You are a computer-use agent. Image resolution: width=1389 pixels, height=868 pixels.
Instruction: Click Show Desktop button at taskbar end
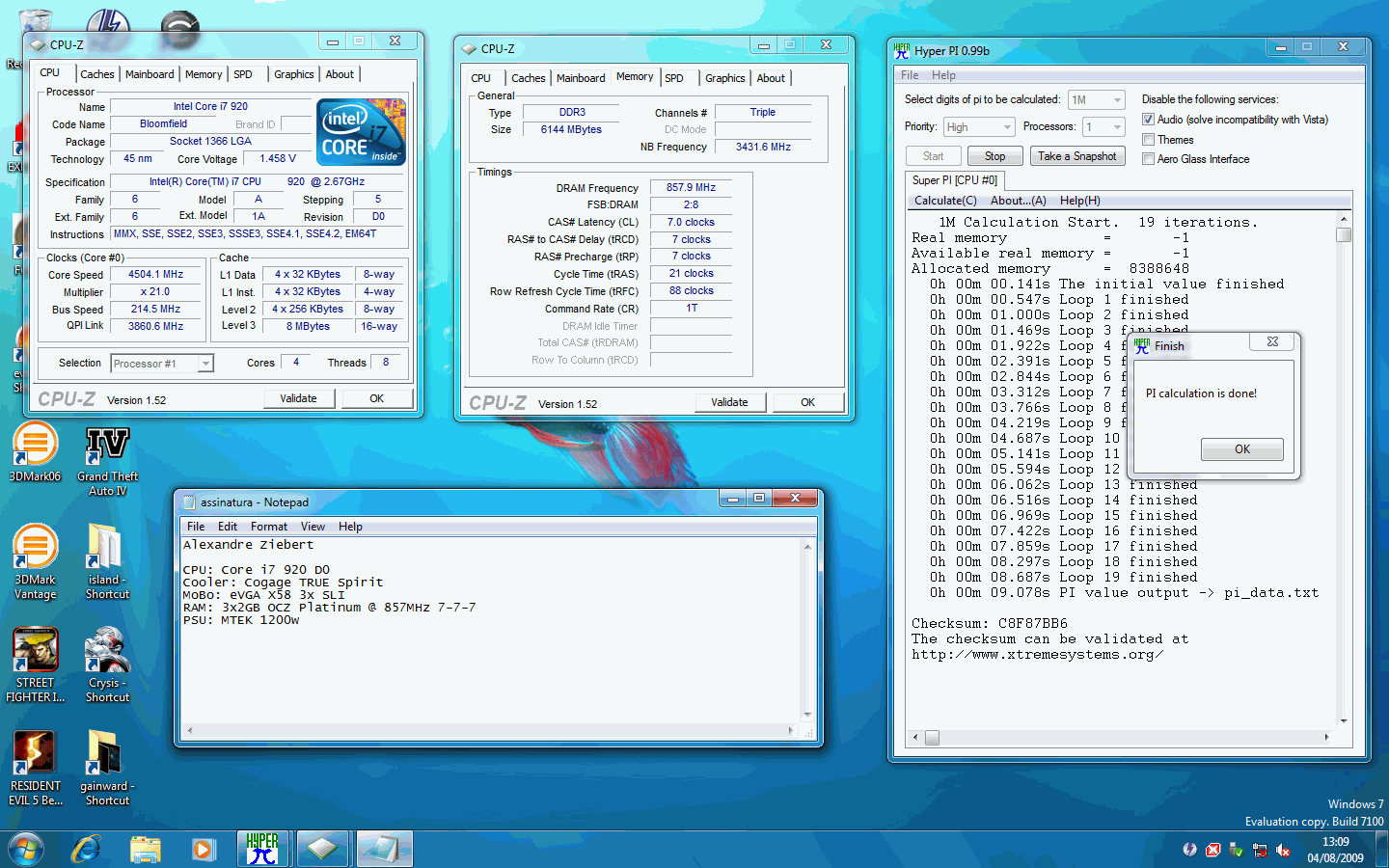coord(1382,849)
